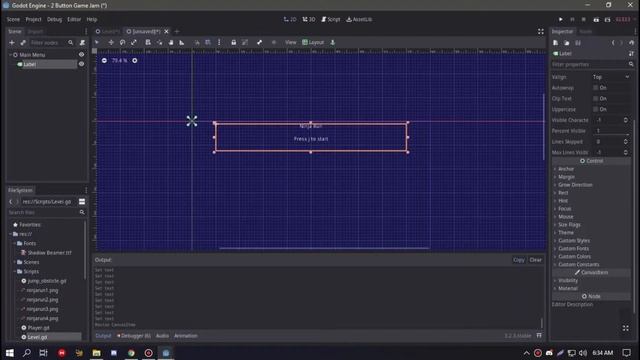640x360 pixels.
Task: Open the AssetLib workspace
Action: [x=359, y=19]
